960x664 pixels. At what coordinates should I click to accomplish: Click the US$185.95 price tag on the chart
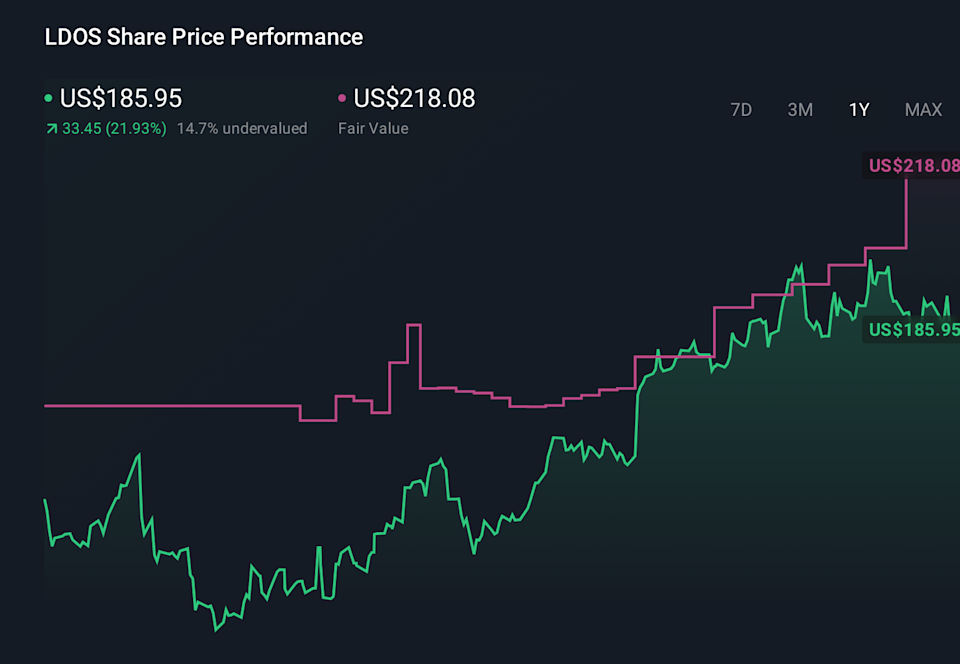(x=913, y=330)
